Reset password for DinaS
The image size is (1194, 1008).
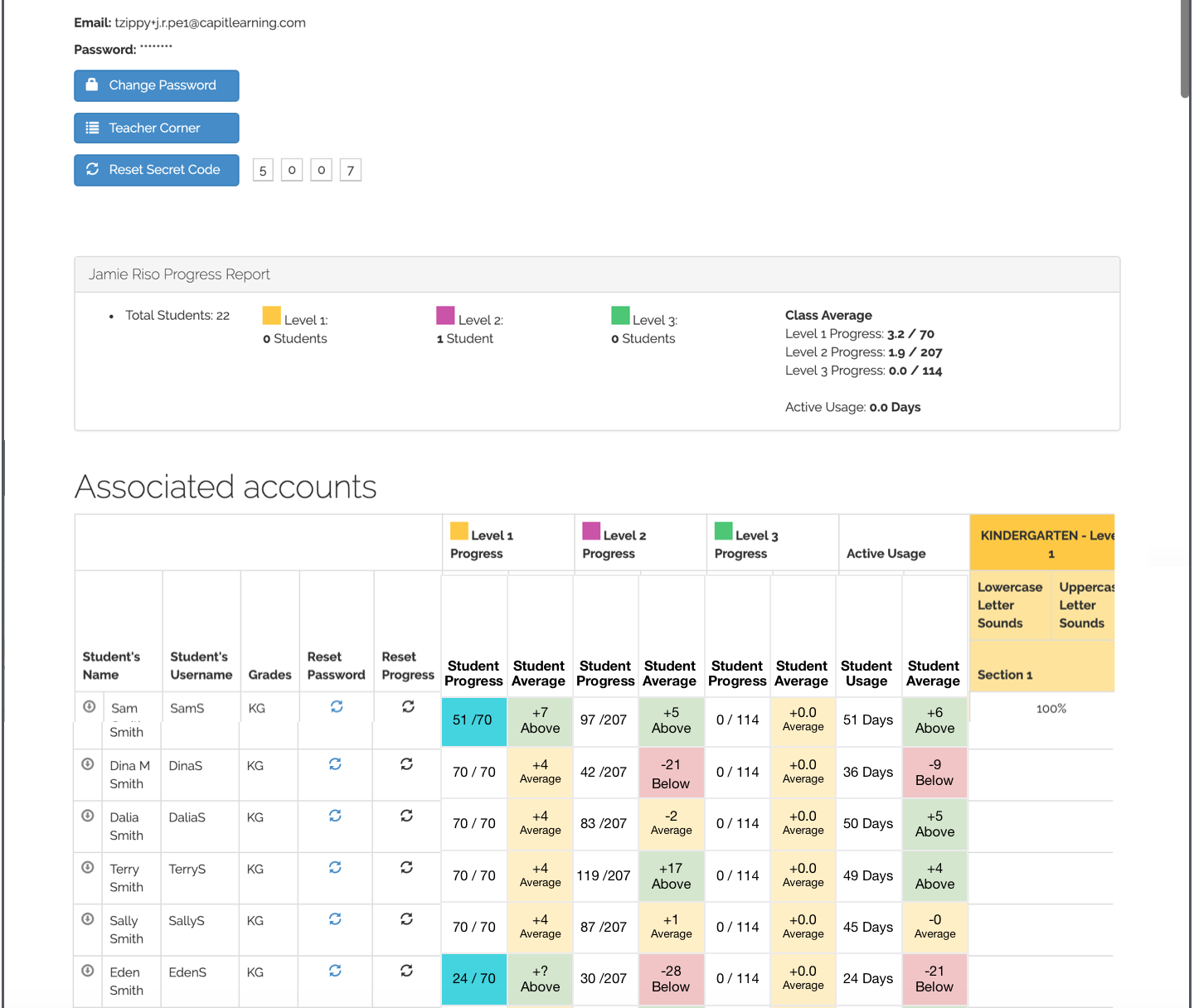[x=335, y=763]
